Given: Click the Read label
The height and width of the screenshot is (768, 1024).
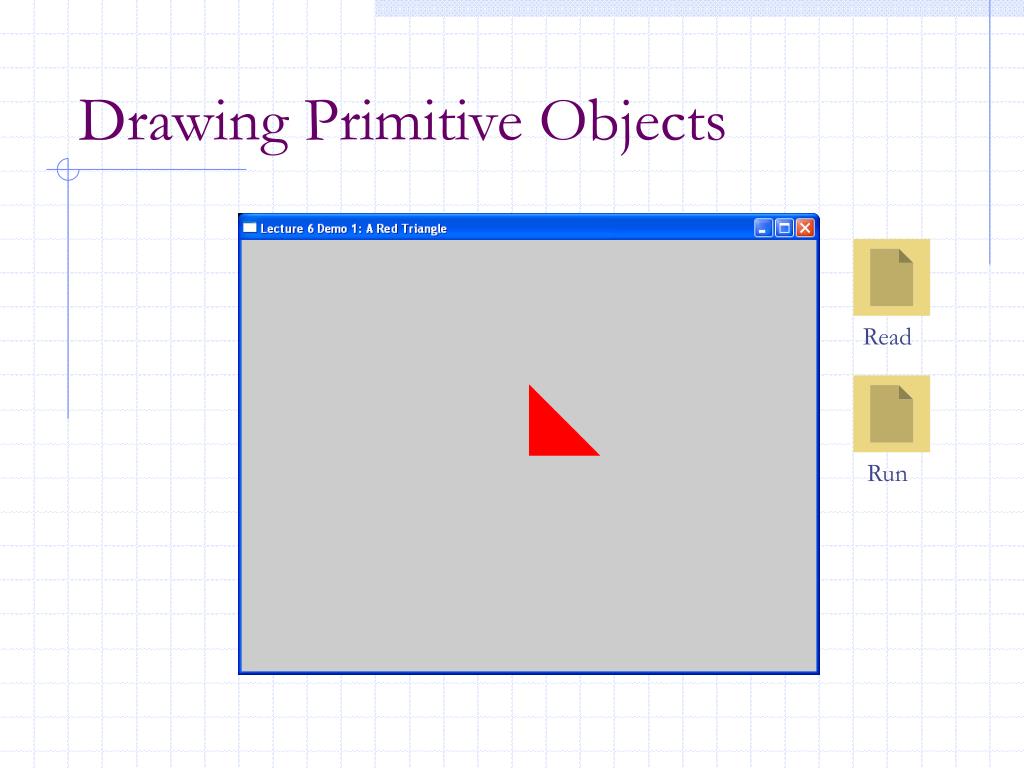Looking at the screenshot, I should pyautogui.click(x=887, y=337).
